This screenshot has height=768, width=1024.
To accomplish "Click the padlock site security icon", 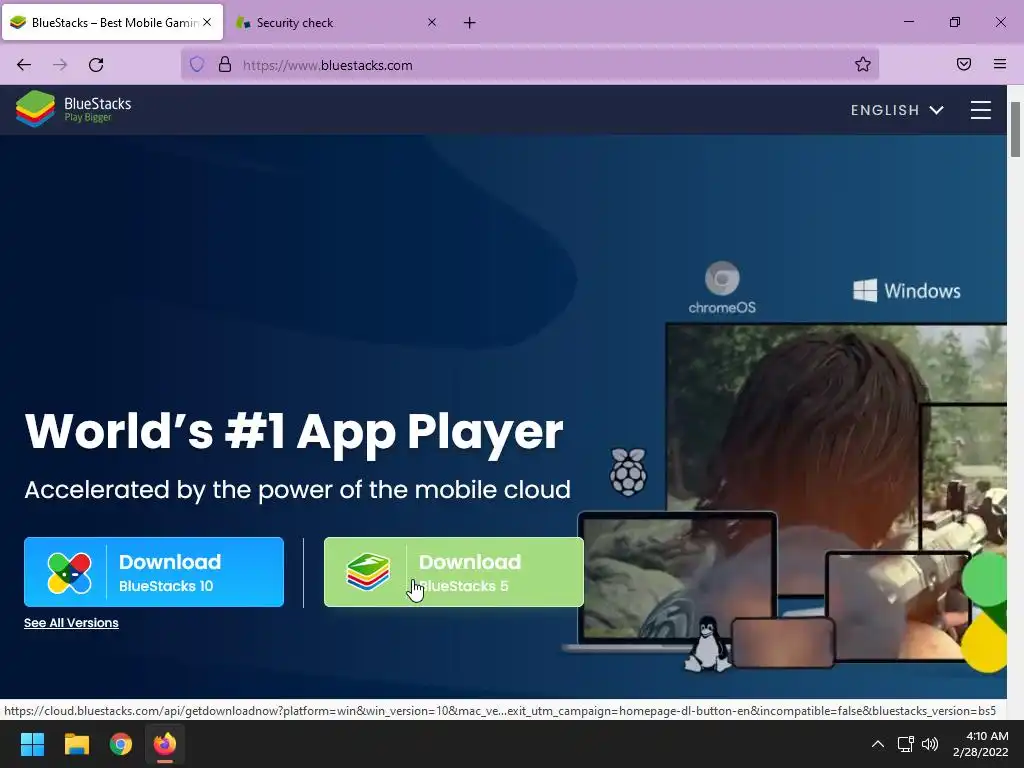I will [225, 65].
